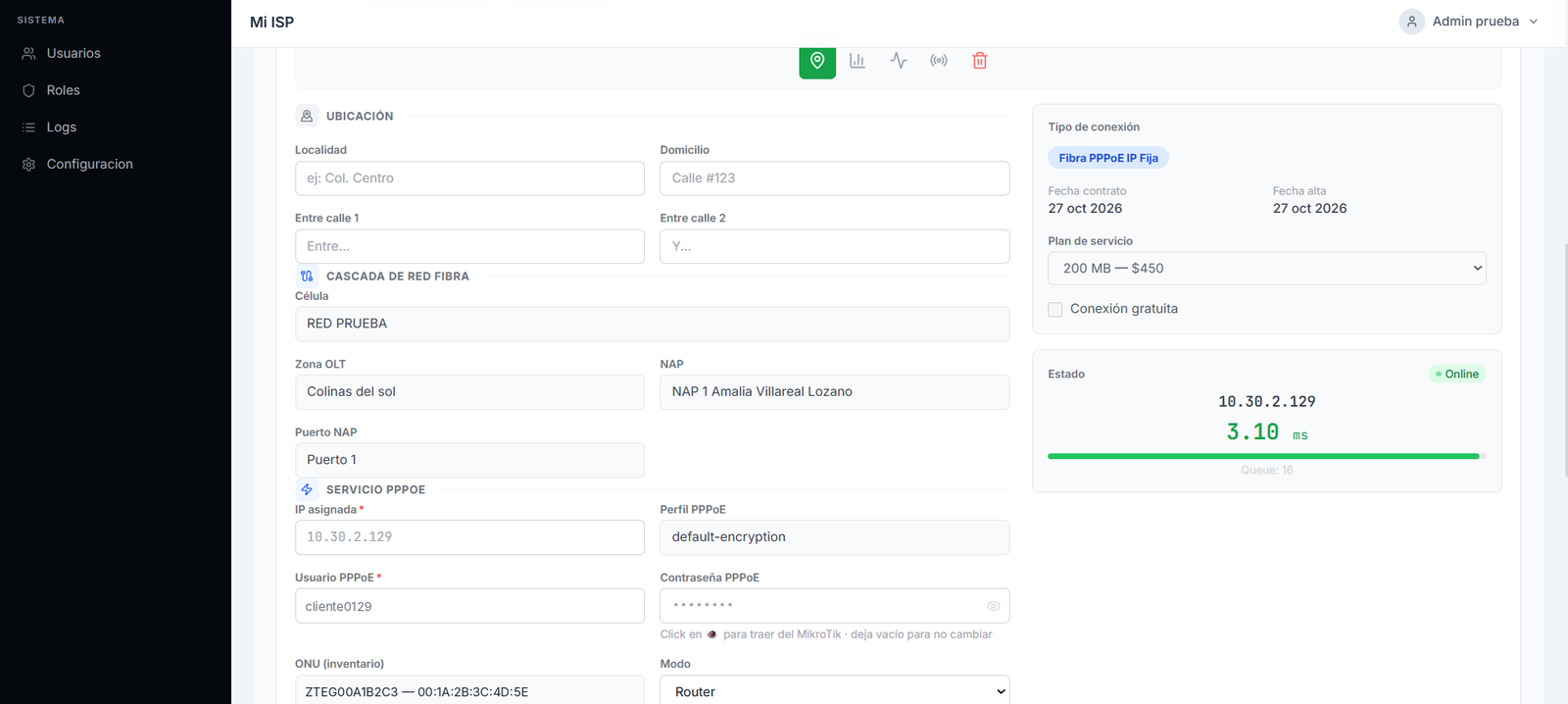Open Usuarios in the sidebar

[73, 53]
